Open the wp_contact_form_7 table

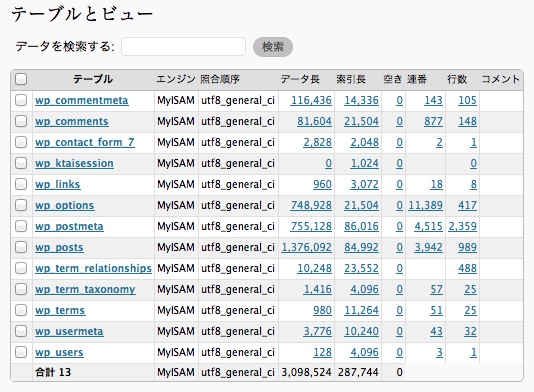coord(85,142)
